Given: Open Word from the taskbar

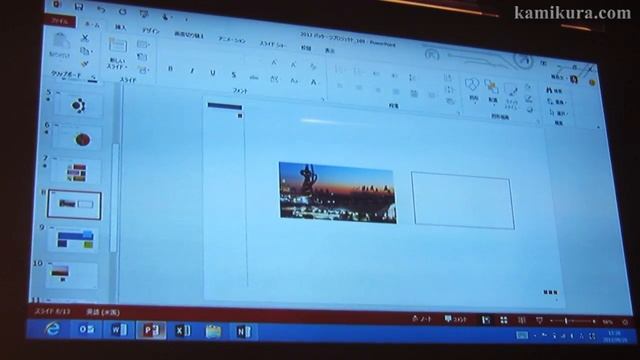Looking at the screenshot, I should [x=119, y=330].
